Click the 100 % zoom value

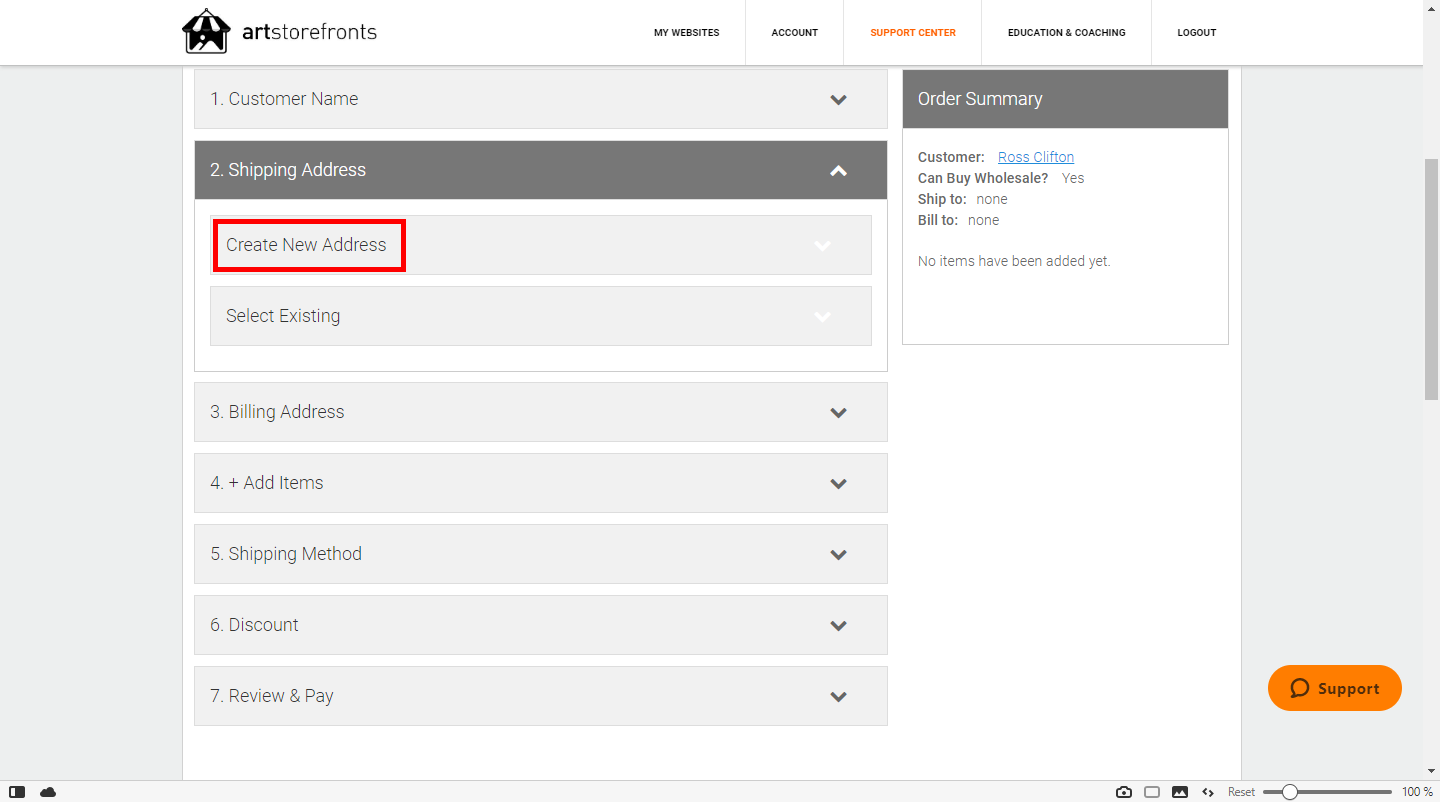(x=1417, y=792)
